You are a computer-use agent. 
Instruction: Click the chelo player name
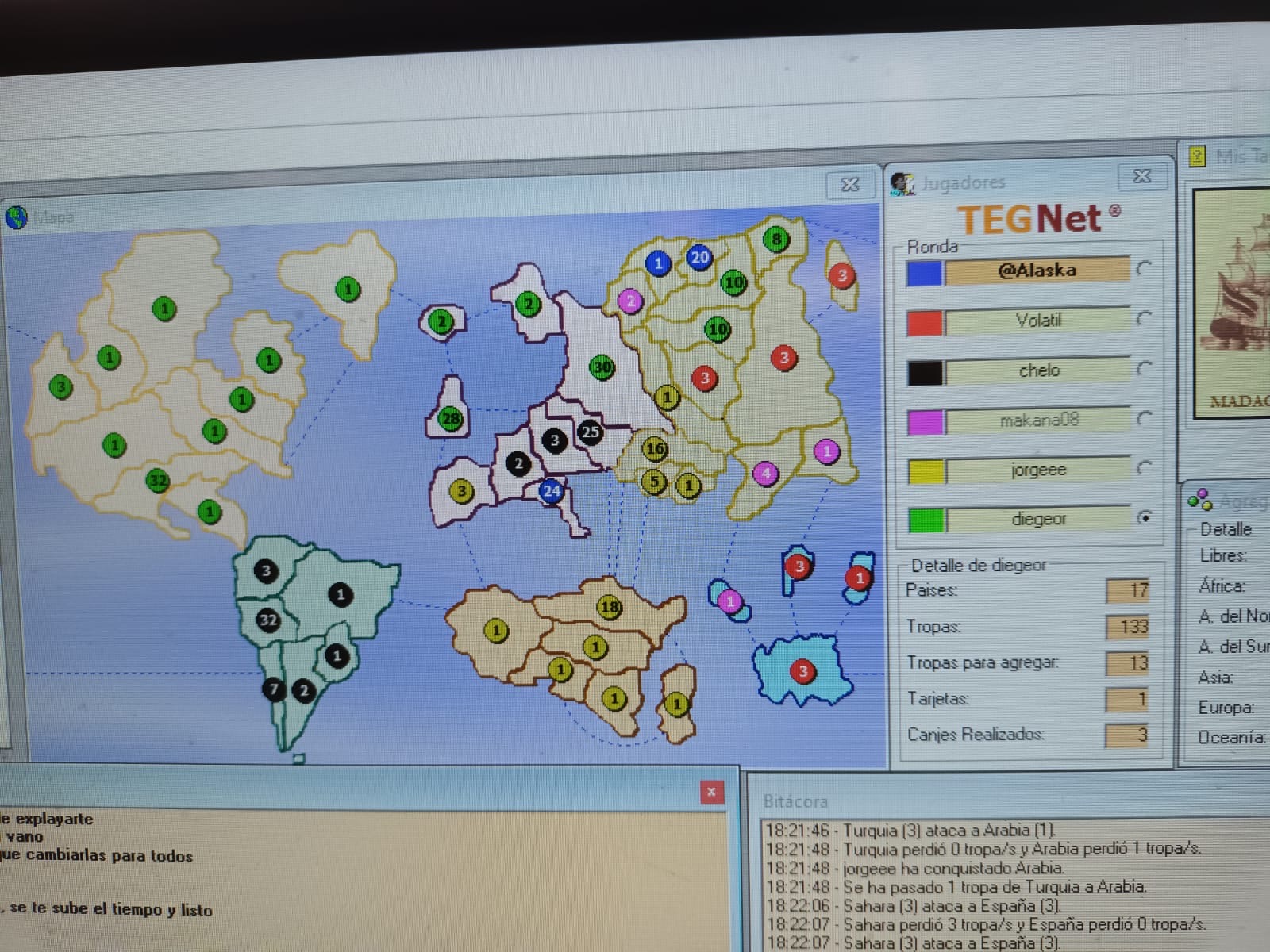[1038, 370]
